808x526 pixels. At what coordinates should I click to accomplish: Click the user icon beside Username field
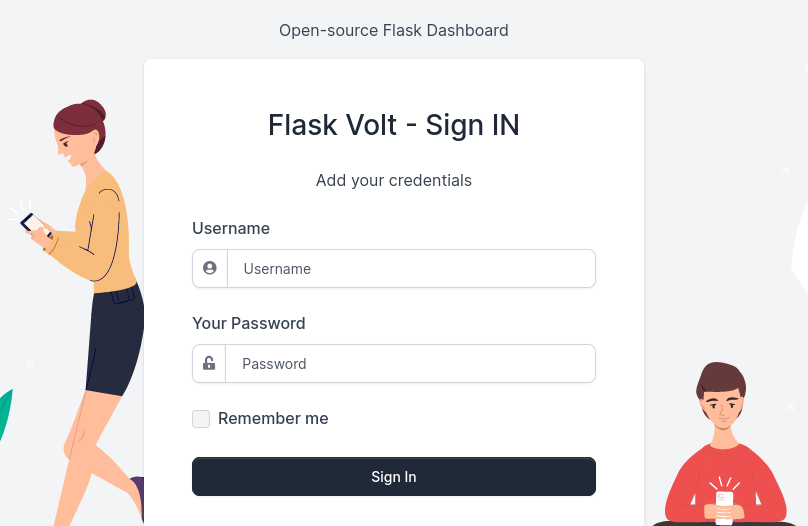point(210,268)
